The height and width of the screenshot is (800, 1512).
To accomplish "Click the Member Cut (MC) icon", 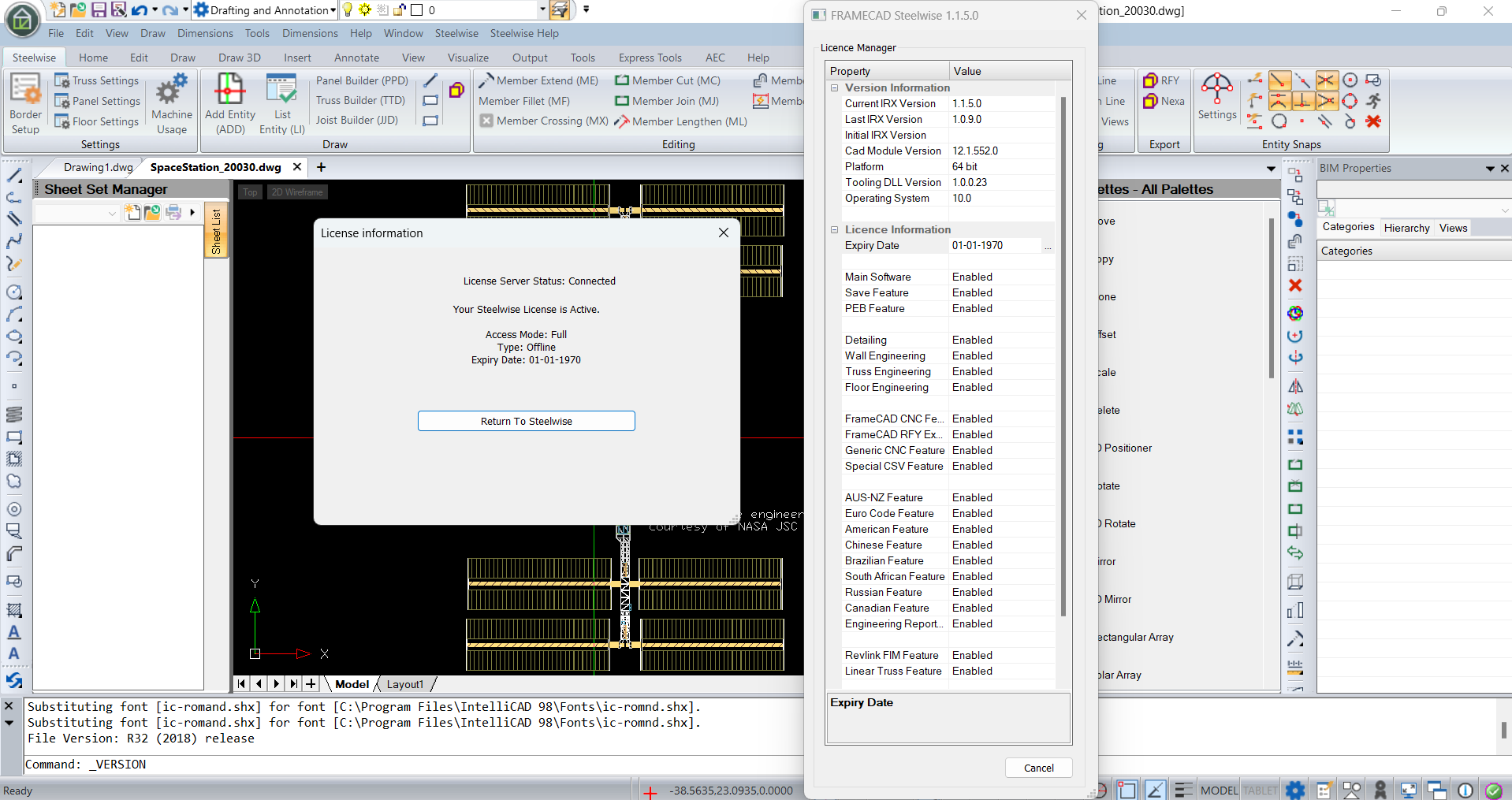I will [622, 80].
